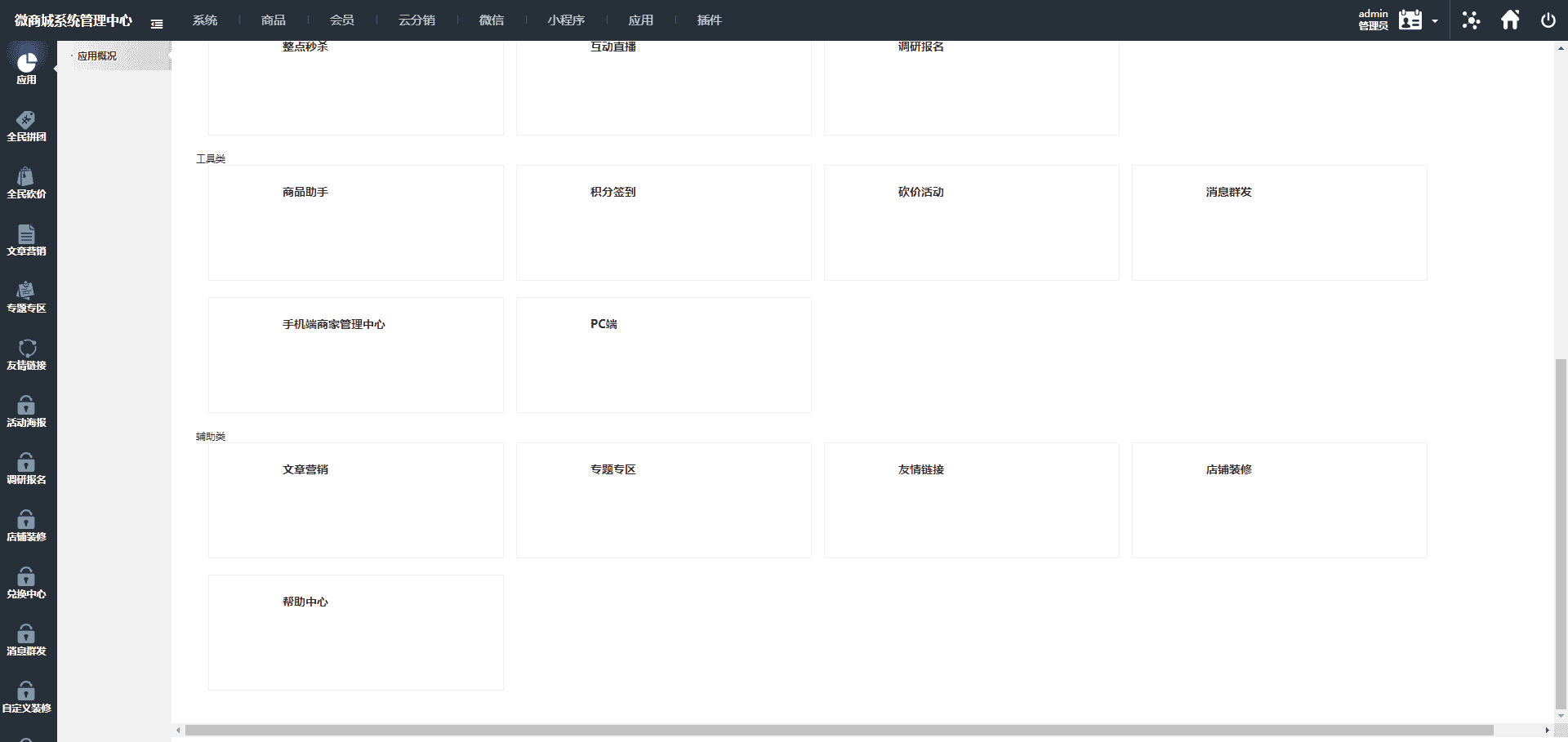Screen dimensions: 1568x742
Task: Click the power logout icon
Action: 1548,20
